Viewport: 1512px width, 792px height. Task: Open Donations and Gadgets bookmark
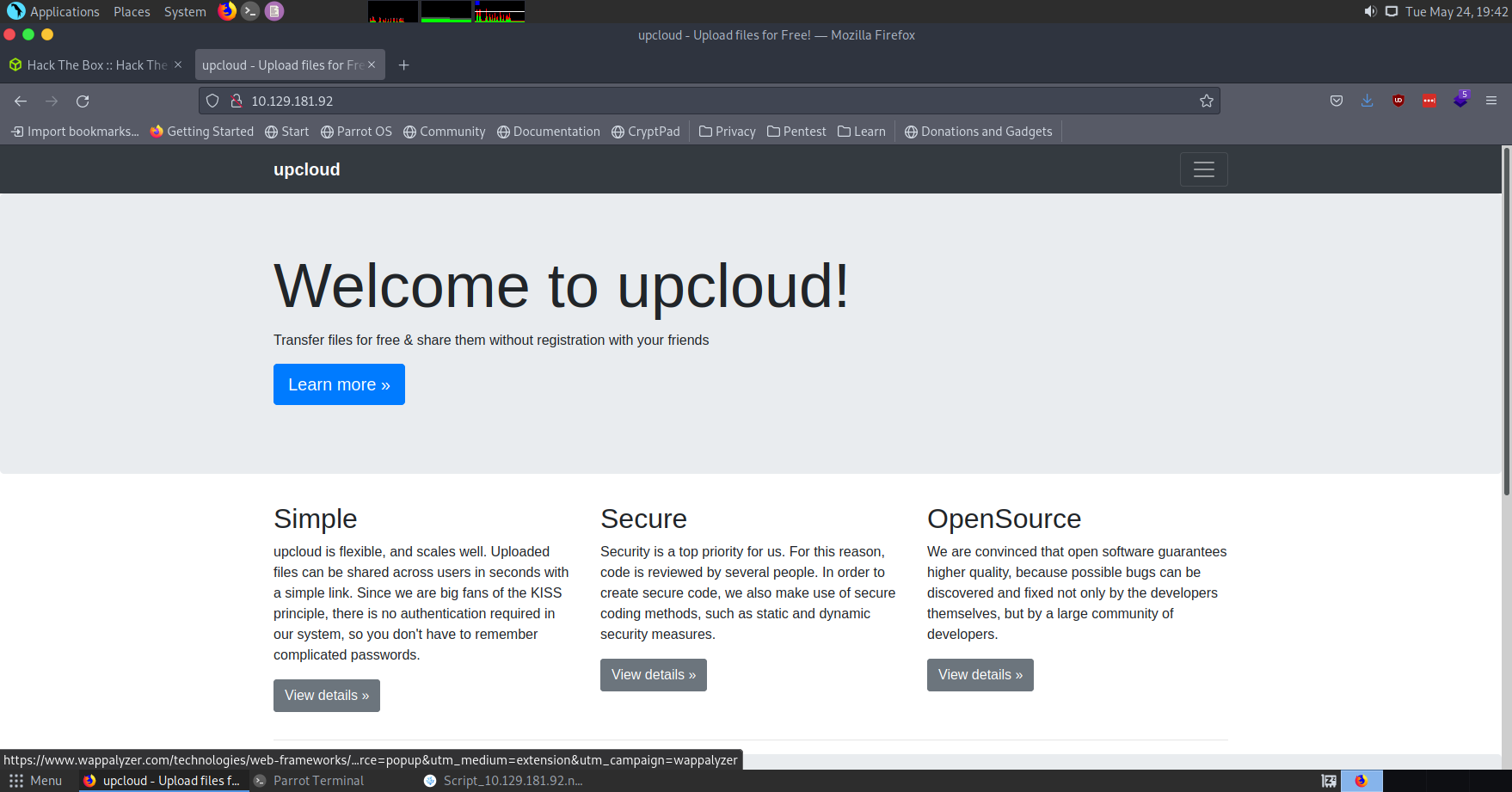click(979, 132)
